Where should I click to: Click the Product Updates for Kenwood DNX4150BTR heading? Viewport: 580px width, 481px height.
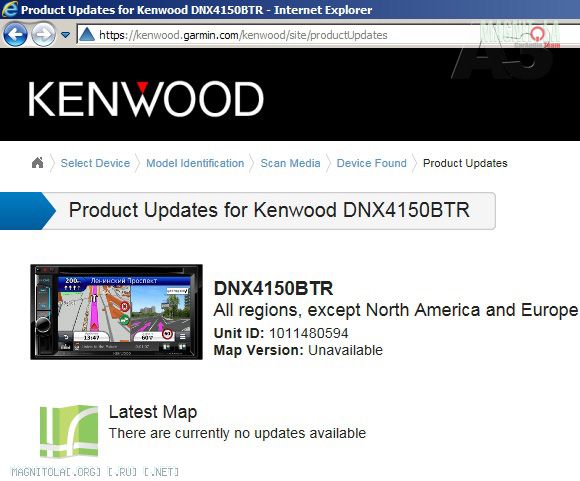point(269,210)
